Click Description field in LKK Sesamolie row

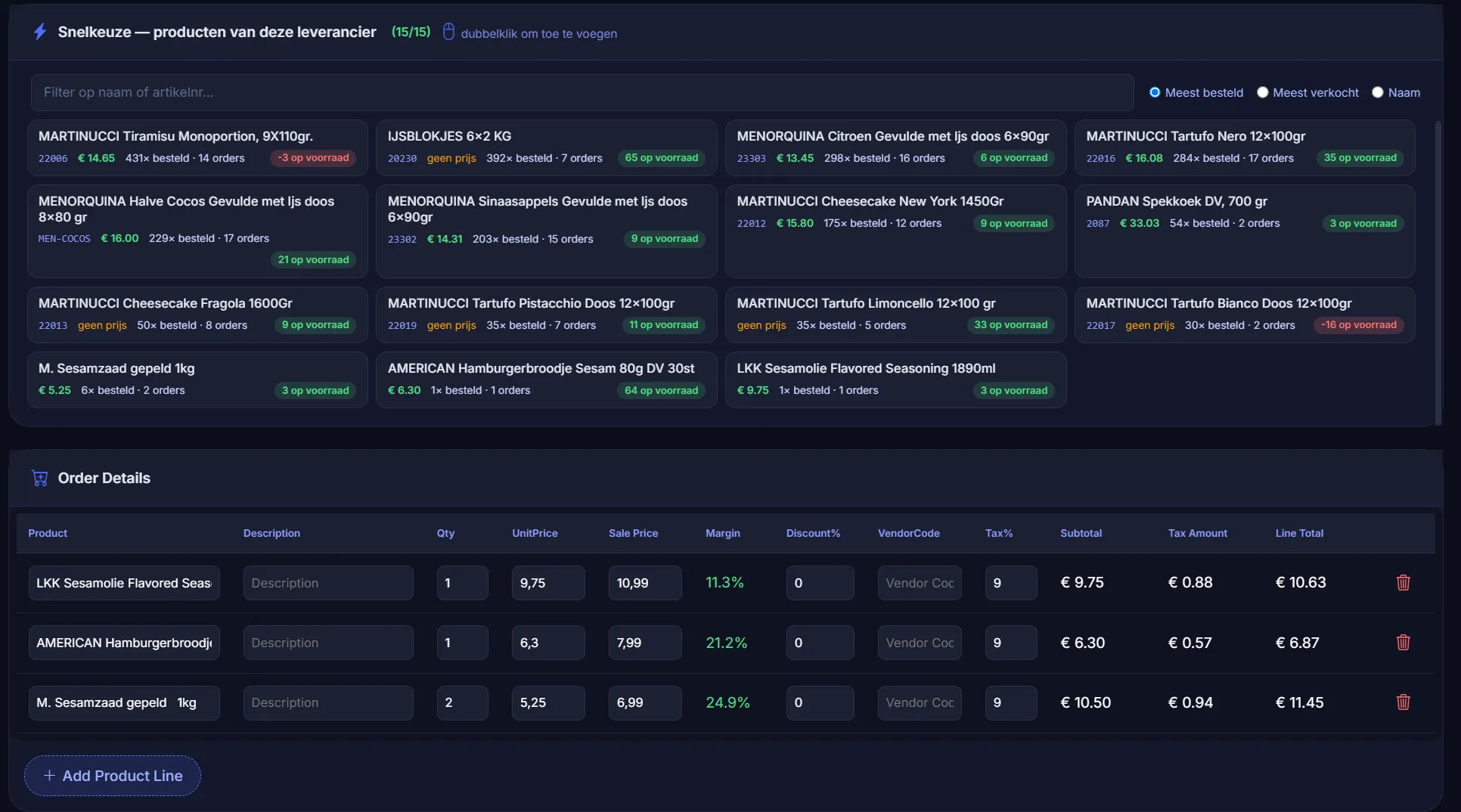[x=328, y=583]
